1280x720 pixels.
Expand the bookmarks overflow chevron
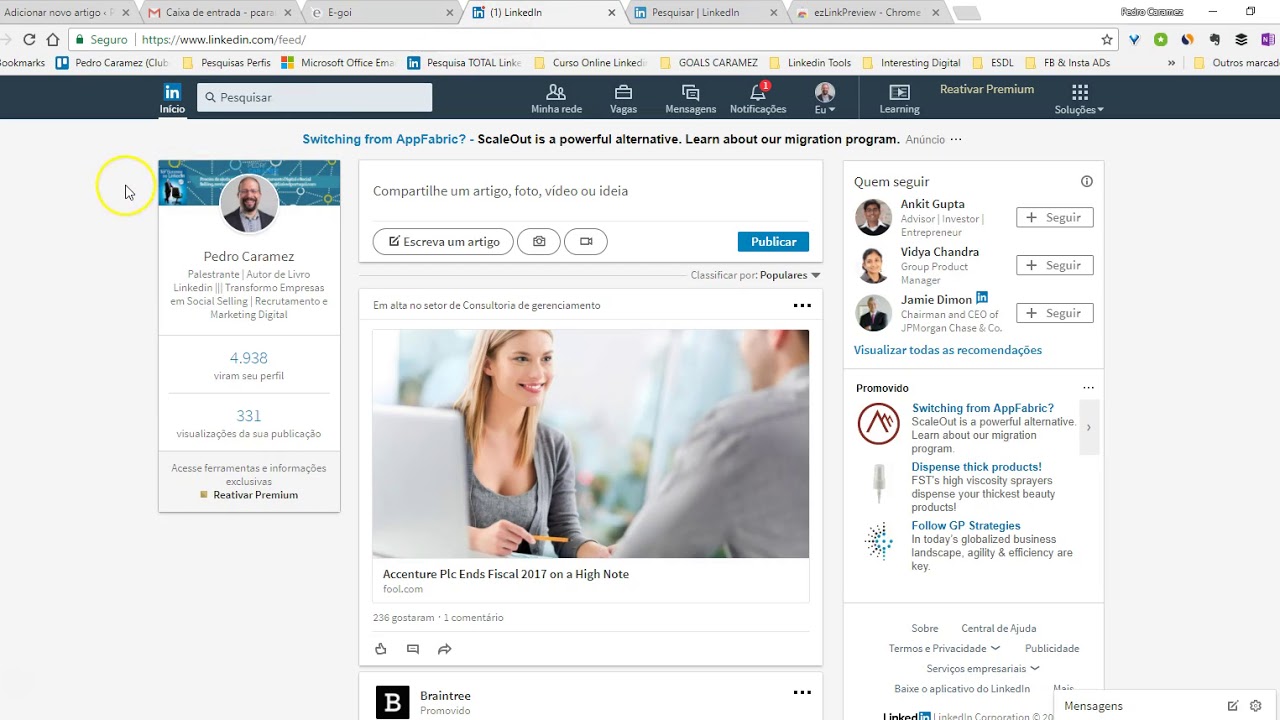click(x=1172, y=62)
